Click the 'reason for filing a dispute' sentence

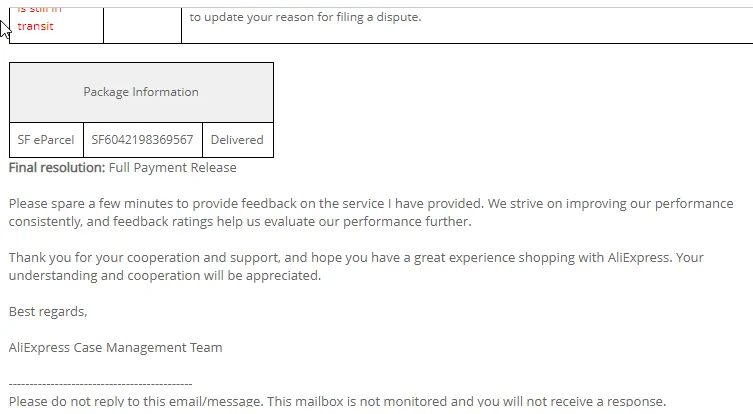pyautogui.click(x=305, y=17)
